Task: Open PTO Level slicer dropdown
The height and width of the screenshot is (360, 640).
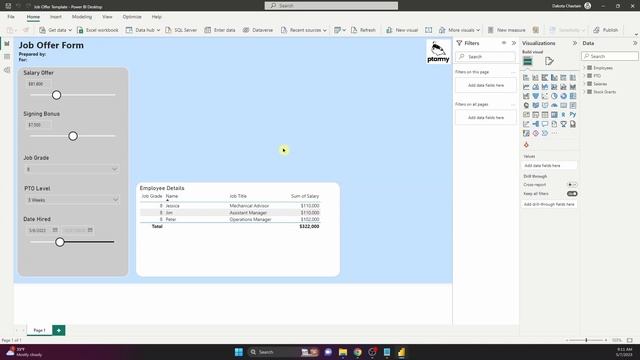Action: [116, 200]
